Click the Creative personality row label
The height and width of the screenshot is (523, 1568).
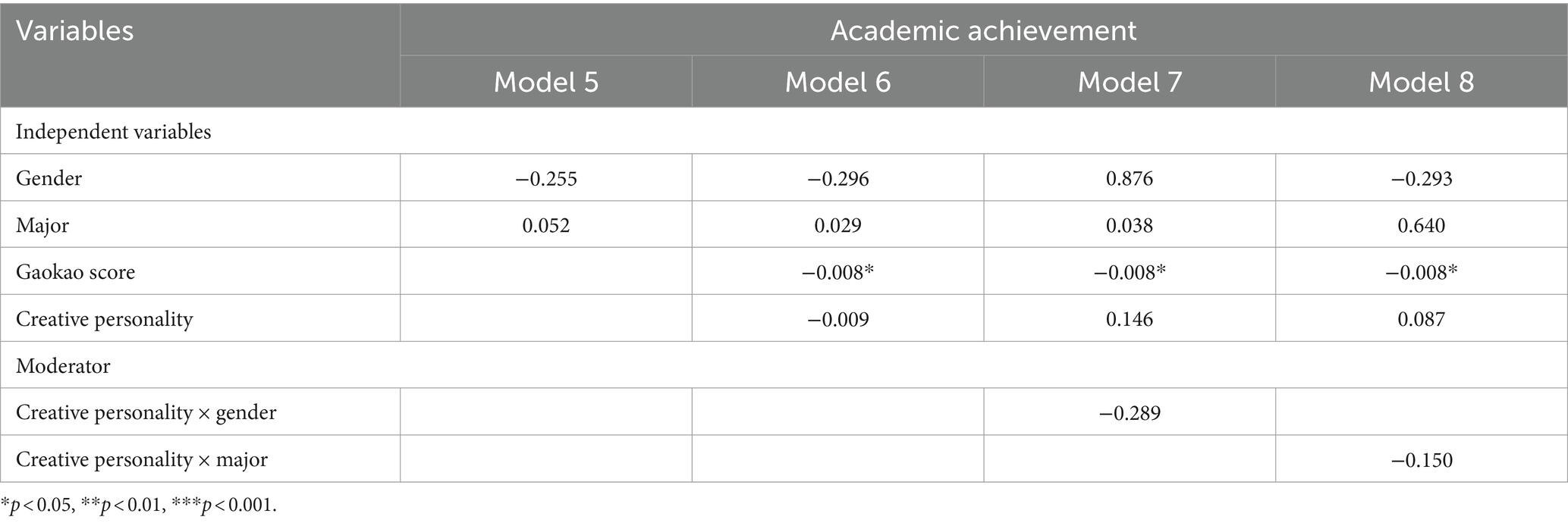pyautogui.click(x=104, y=319)
